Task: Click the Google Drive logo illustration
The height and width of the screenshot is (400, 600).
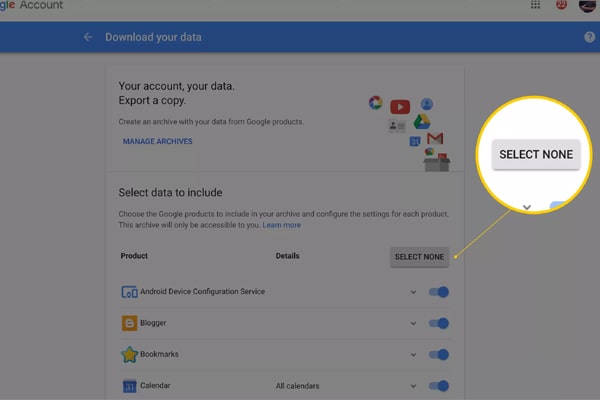Action: coord(422,122)
